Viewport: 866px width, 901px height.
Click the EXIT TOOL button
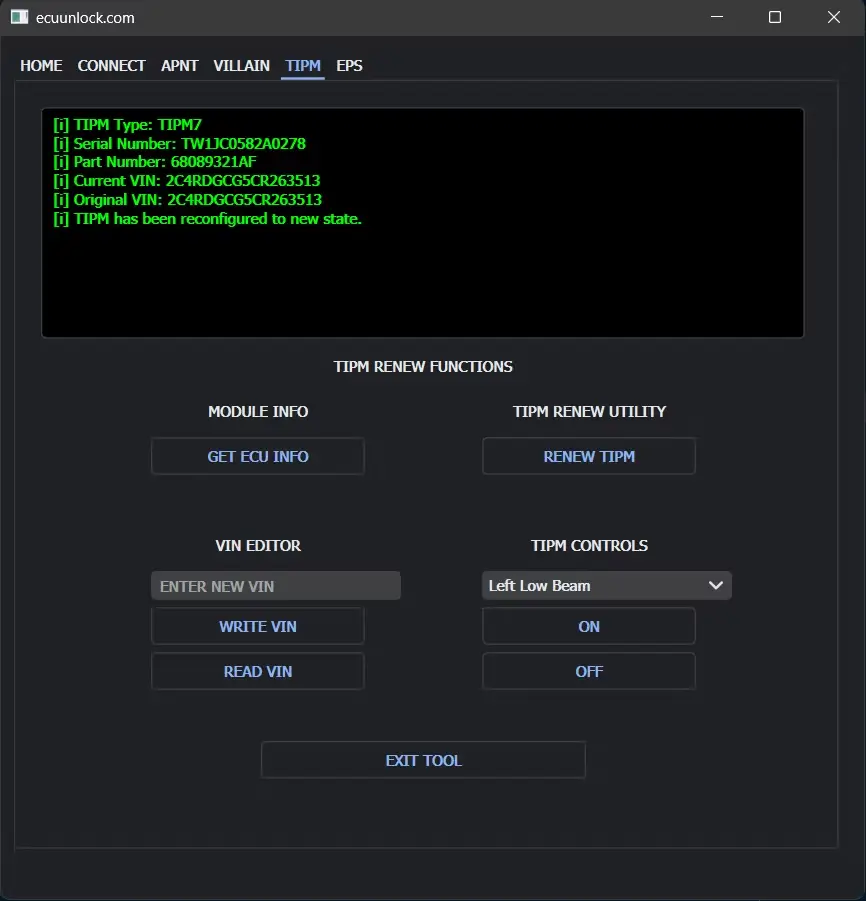click(x=423, y=761)
